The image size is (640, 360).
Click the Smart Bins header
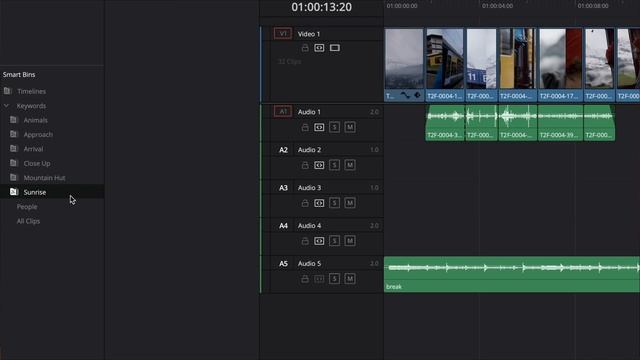19,74
